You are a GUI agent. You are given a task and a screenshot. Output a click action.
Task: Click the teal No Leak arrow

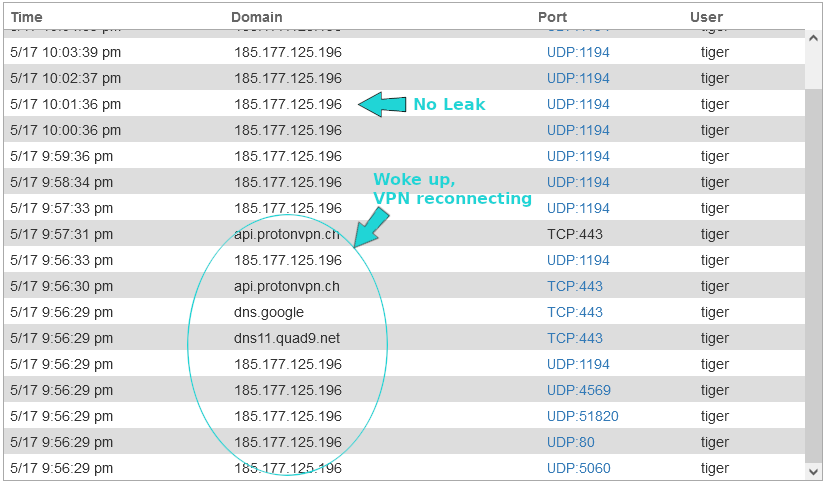(382, 104)
